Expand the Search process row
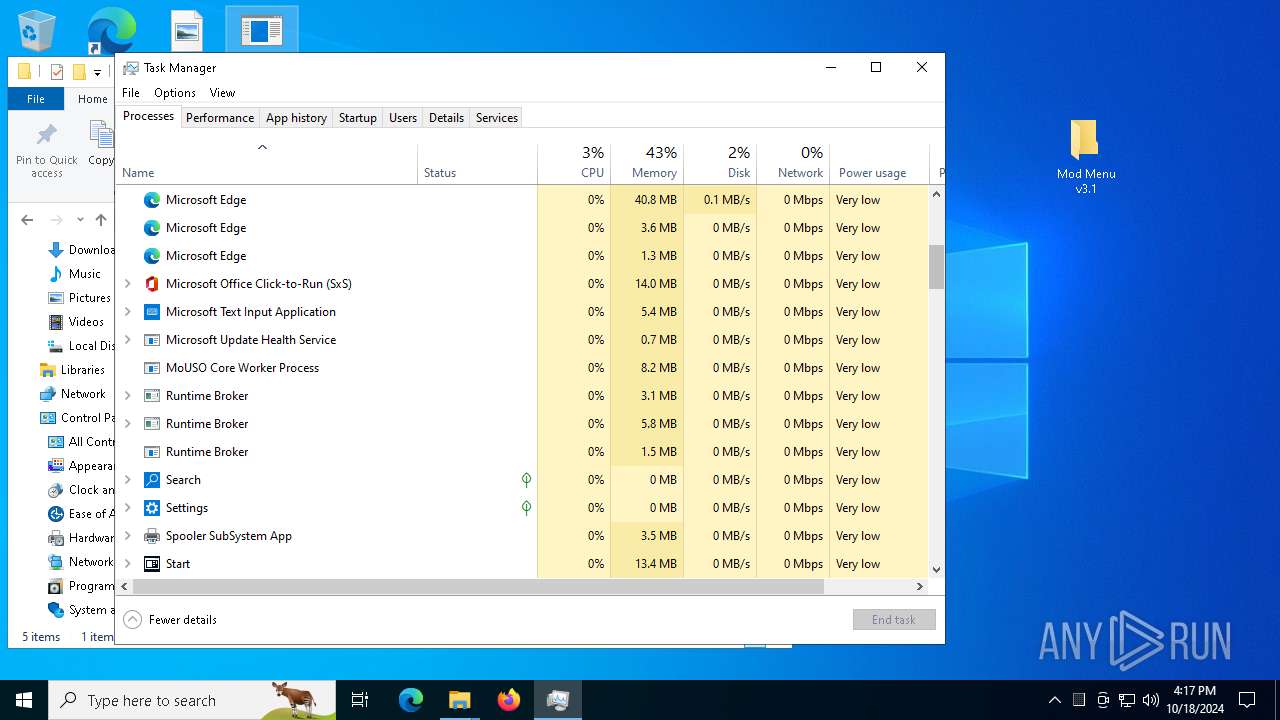The width and height of the screenshot is (1280, 720). point(127,480)
